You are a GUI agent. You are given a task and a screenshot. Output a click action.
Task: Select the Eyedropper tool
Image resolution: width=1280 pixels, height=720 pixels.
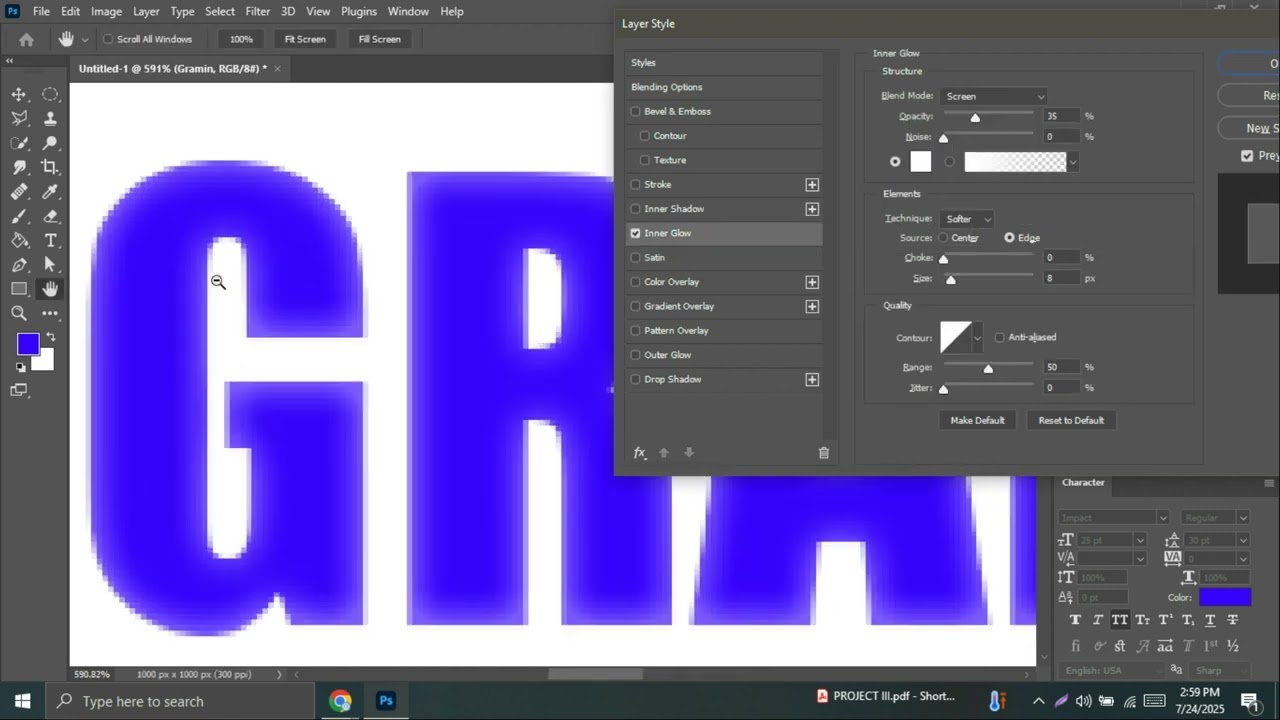(50, 192)
